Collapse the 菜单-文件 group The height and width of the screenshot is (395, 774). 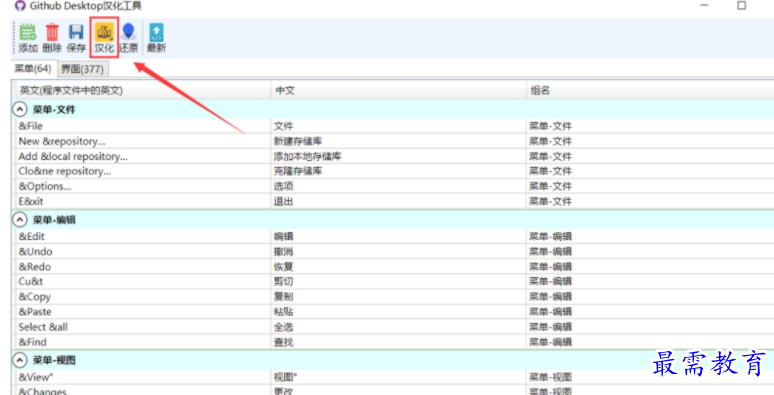coord(19,110)
